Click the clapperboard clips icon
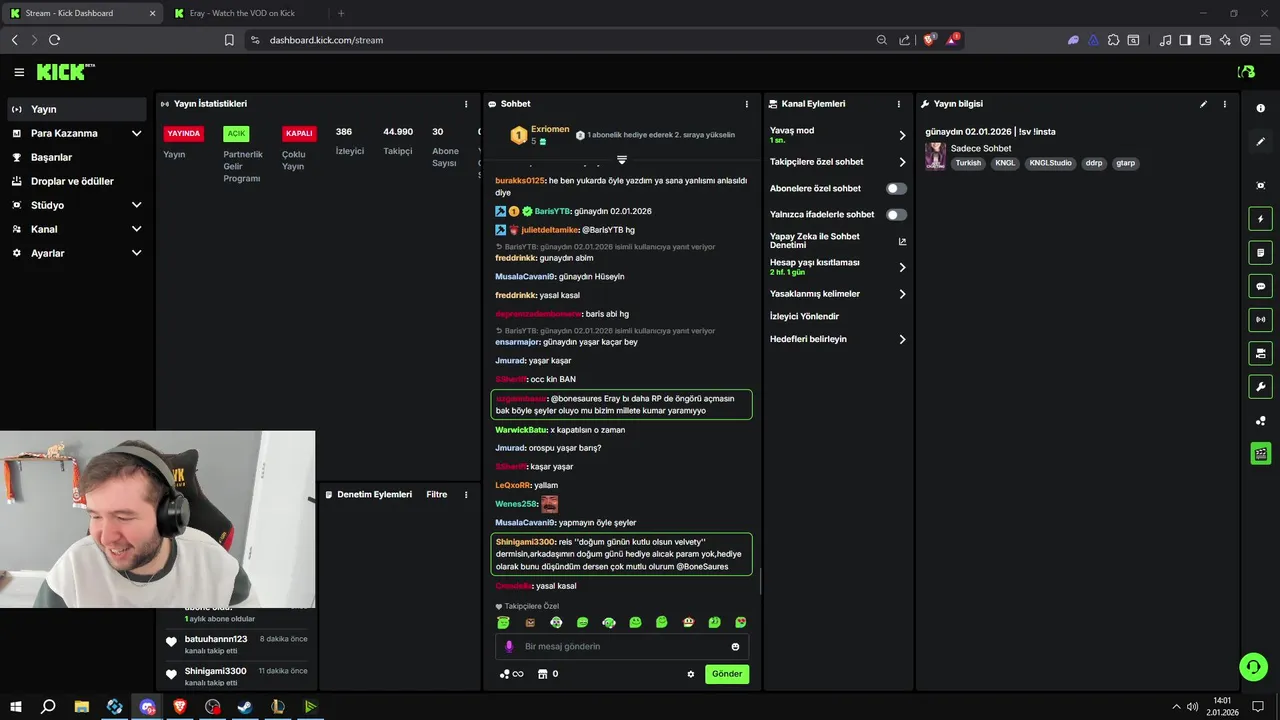 tap(1260, 454)
